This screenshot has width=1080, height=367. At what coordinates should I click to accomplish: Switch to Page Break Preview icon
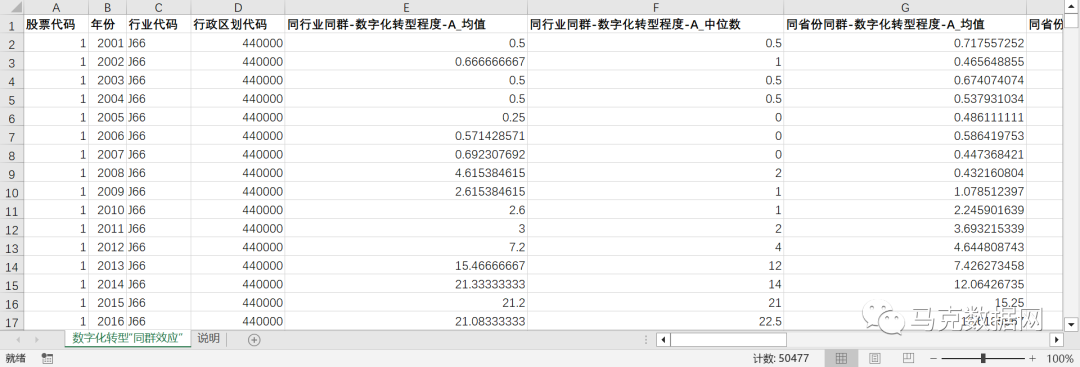click(x=908, y=358)
